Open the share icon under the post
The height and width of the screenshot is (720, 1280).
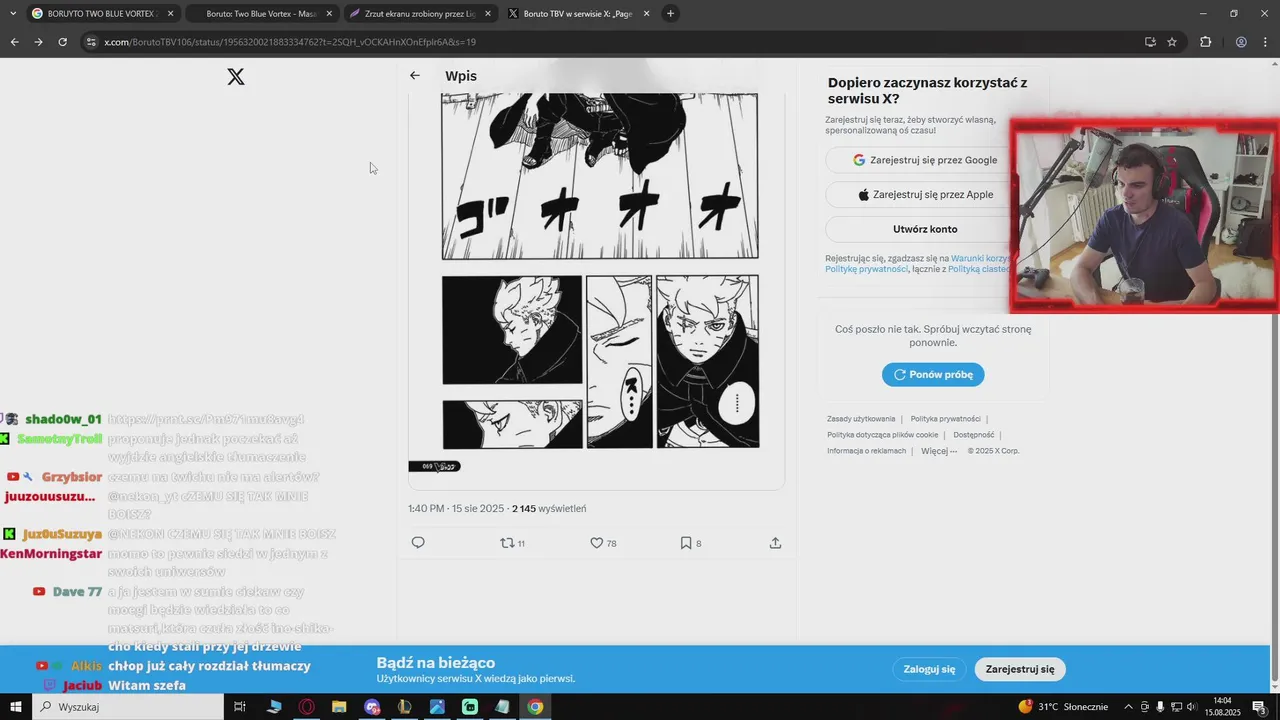(775, 543)
